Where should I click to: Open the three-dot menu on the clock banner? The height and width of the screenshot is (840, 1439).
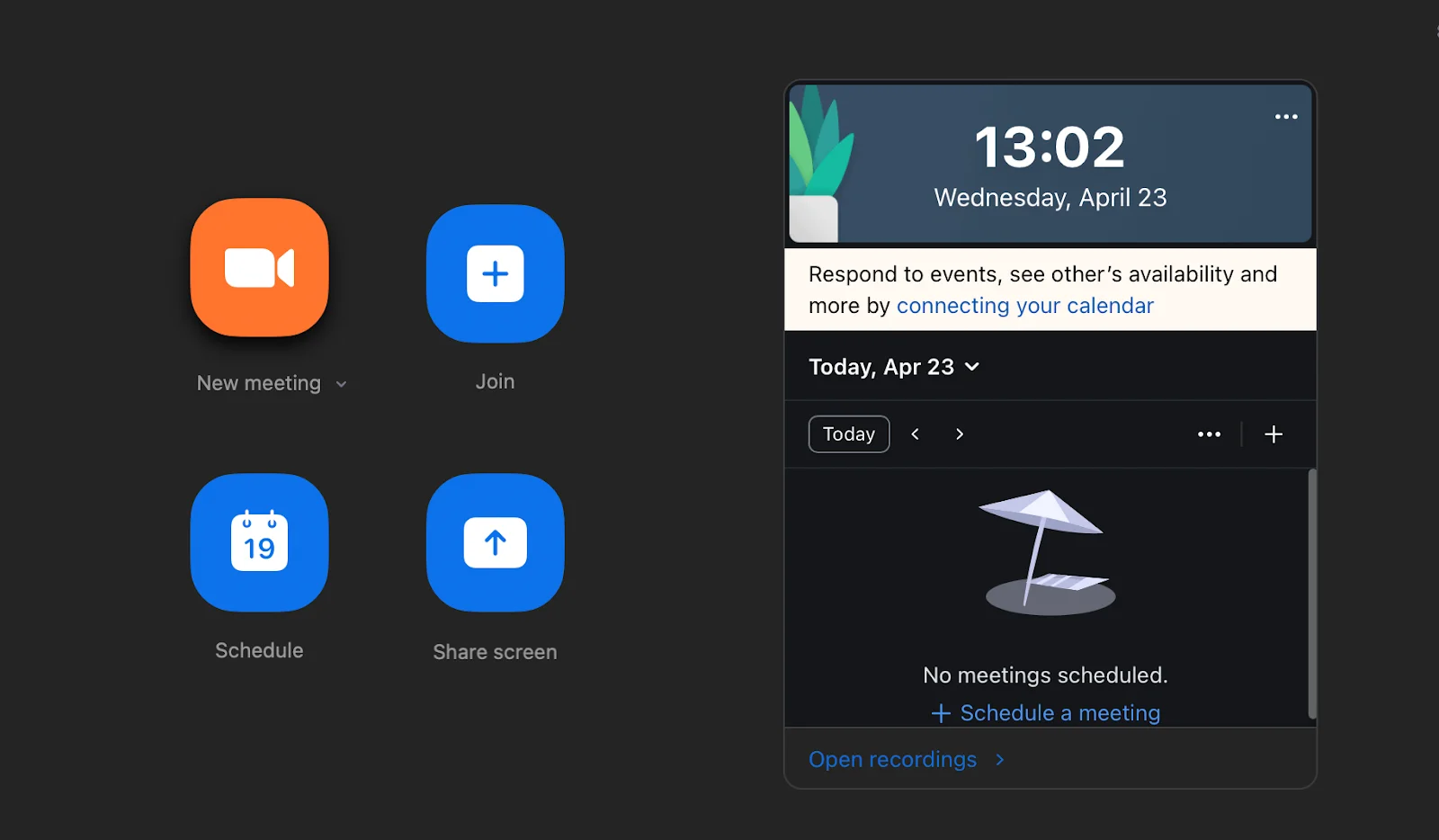1286,117
